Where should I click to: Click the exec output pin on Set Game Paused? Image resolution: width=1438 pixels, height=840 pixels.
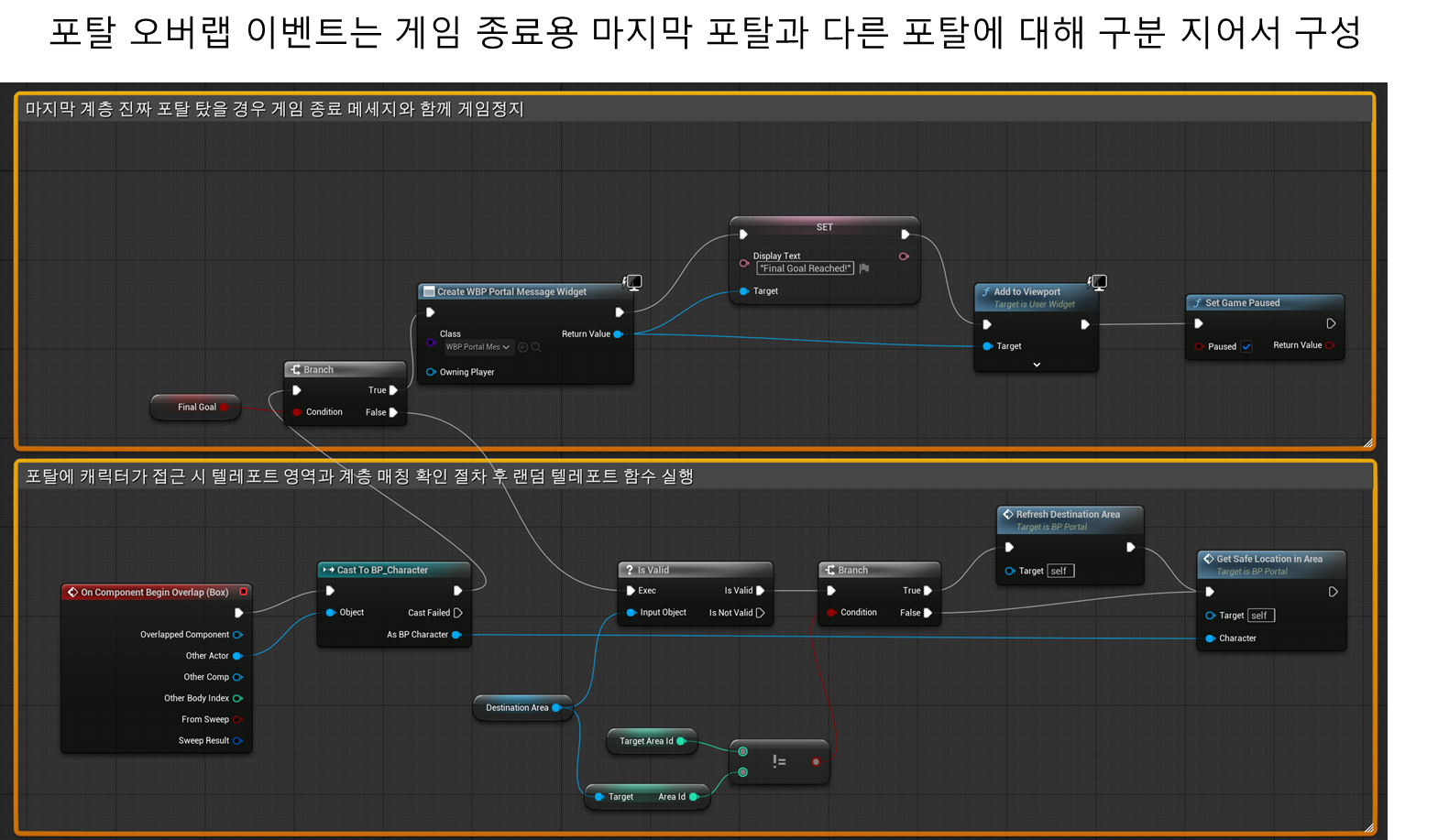click(1331, 323)
